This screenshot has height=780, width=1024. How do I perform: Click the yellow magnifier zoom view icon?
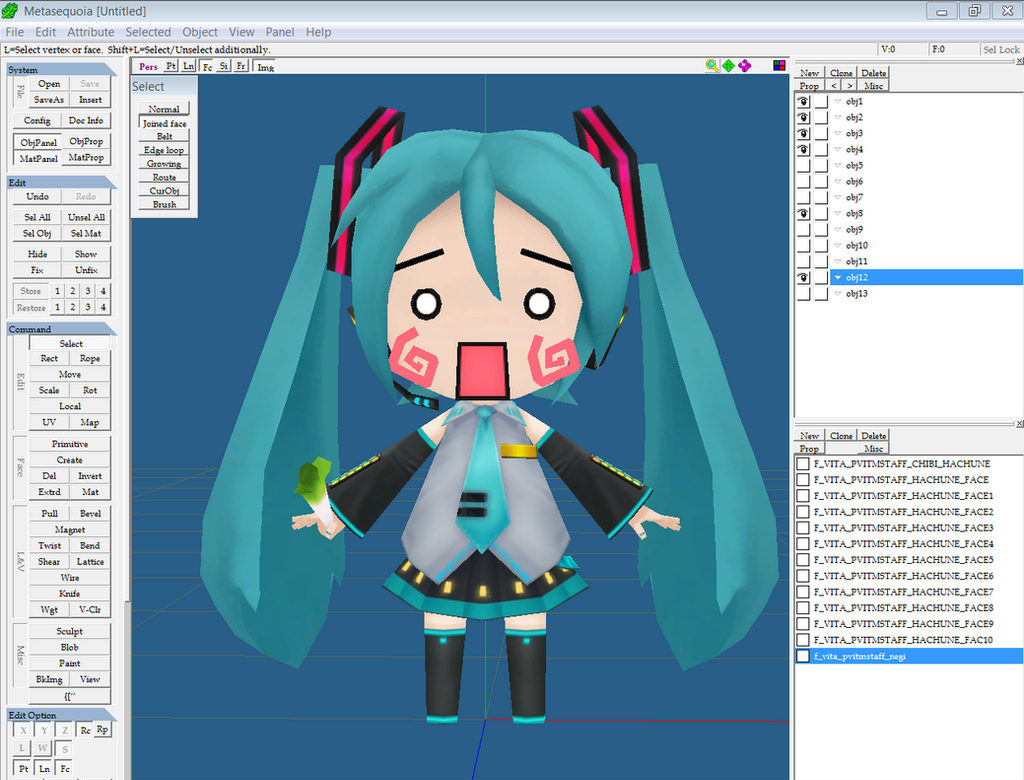(712, 65)
